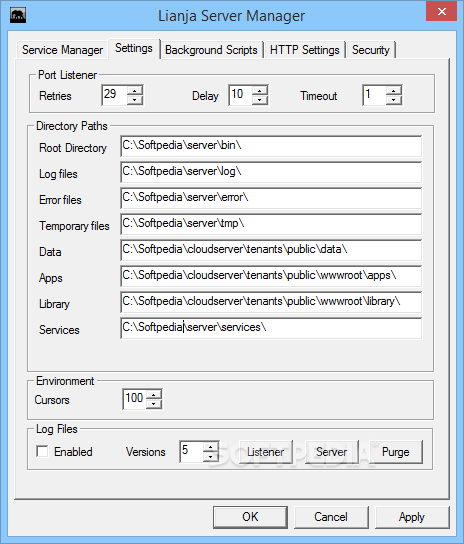Open the Listener log file
The image size is (464, 544).
pyautogui.click(x=265, y=452)
